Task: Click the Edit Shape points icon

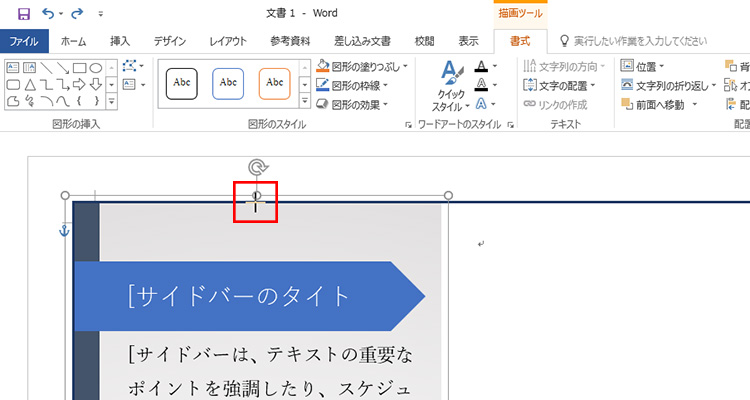Action: (129, 66)
